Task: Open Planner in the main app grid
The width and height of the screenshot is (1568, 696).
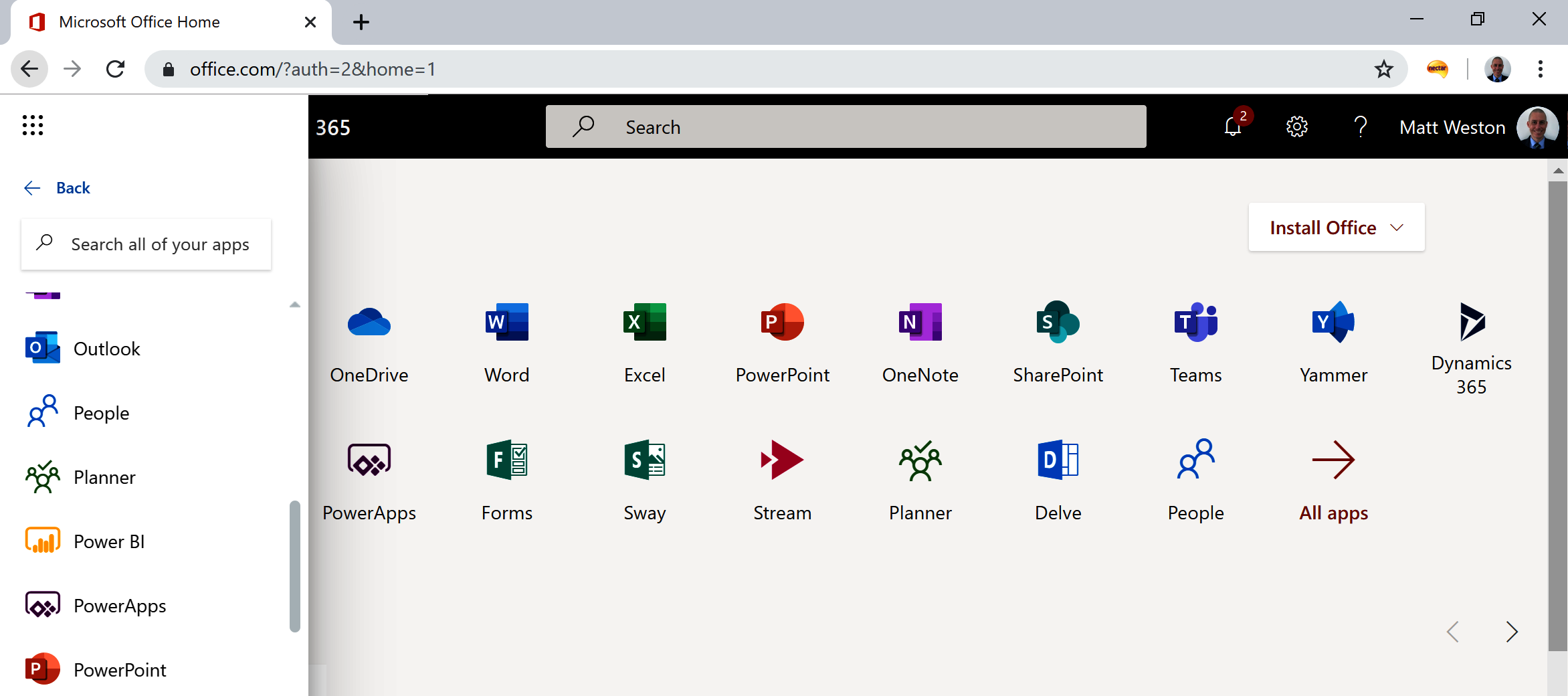Action: [920, 482]
